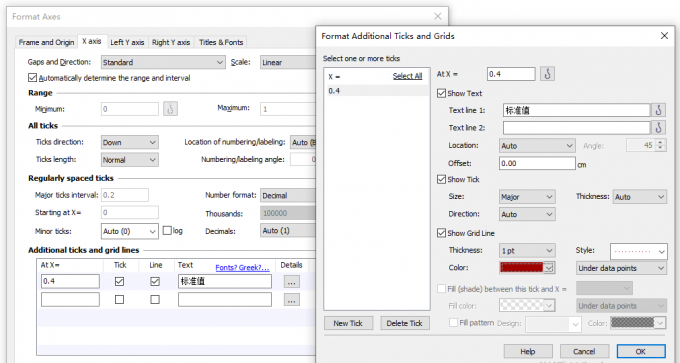Open Details button for the empty tick row
Image resolution: width=680 pixels, height=363 pixels.
click(x=292, y=300)
